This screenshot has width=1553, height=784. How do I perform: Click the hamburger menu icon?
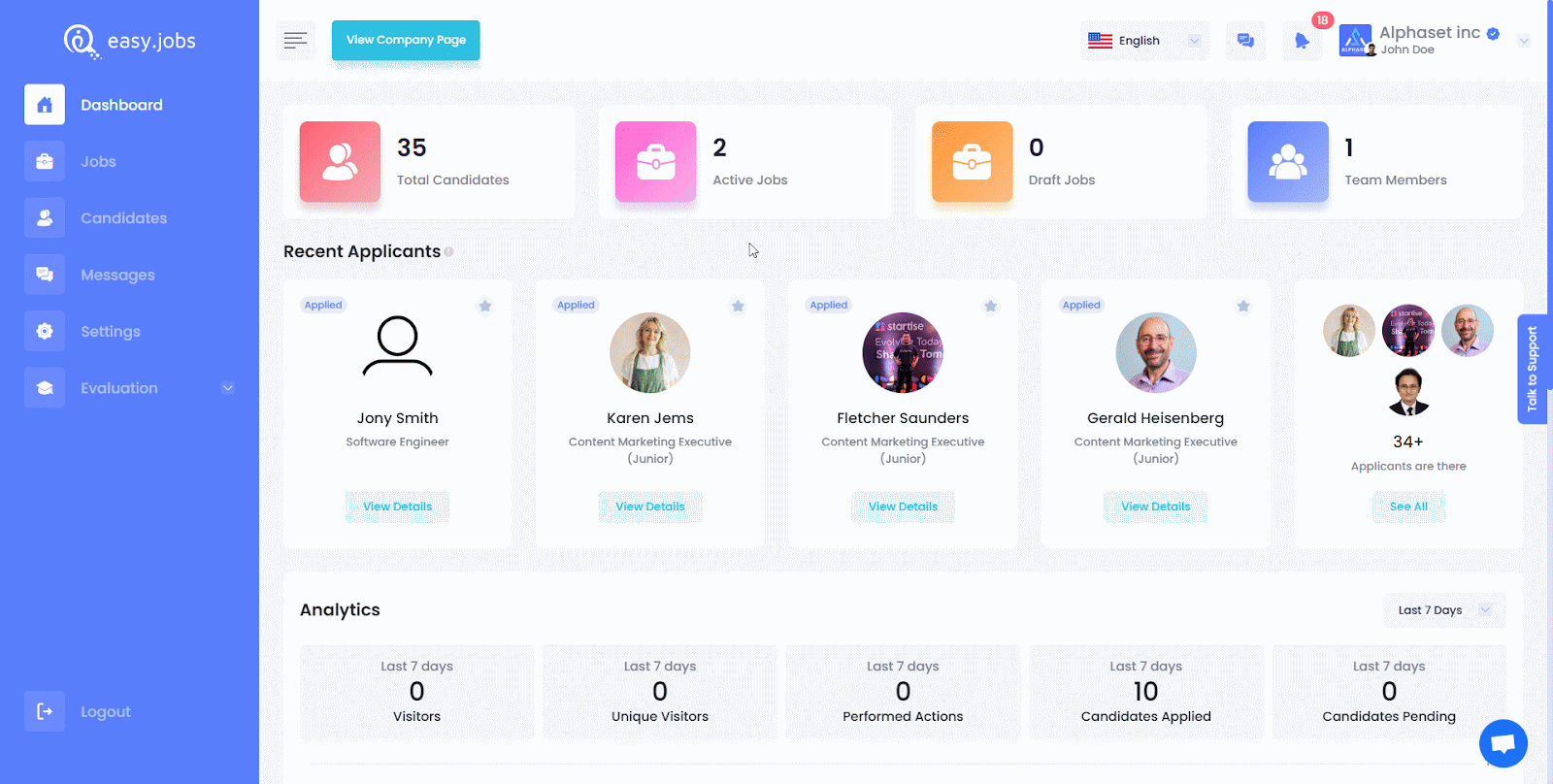coord(295,40)
